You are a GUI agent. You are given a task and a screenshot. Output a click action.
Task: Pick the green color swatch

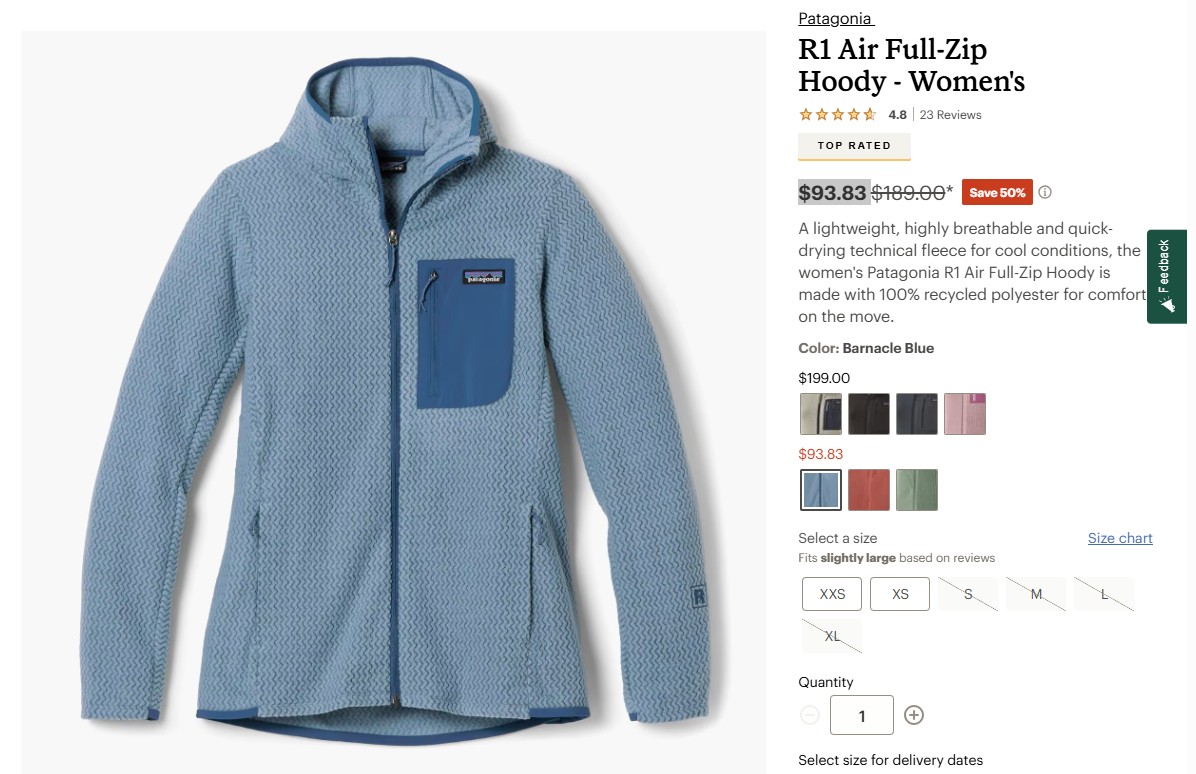pyautogui.click(x=917, y=490)
